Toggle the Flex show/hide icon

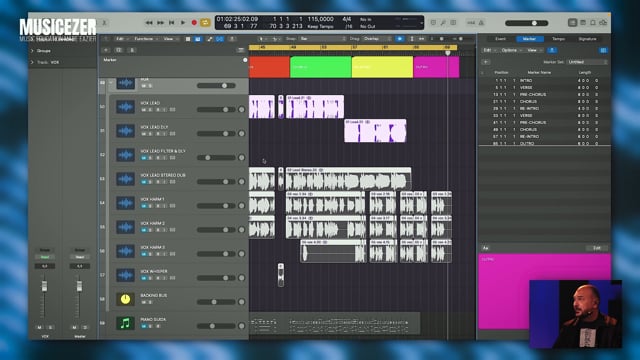tap(220, 39)
